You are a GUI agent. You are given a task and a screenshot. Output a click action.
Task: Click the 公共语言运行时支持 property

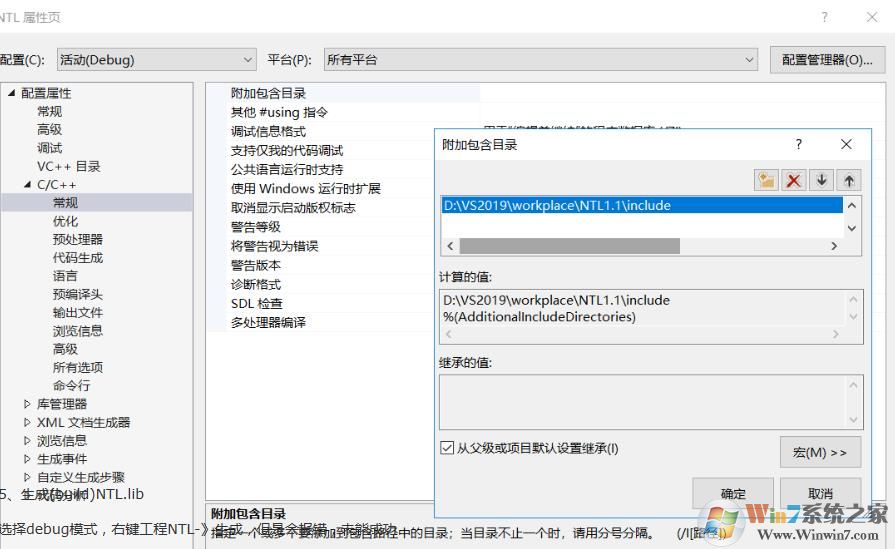[287, 169]
